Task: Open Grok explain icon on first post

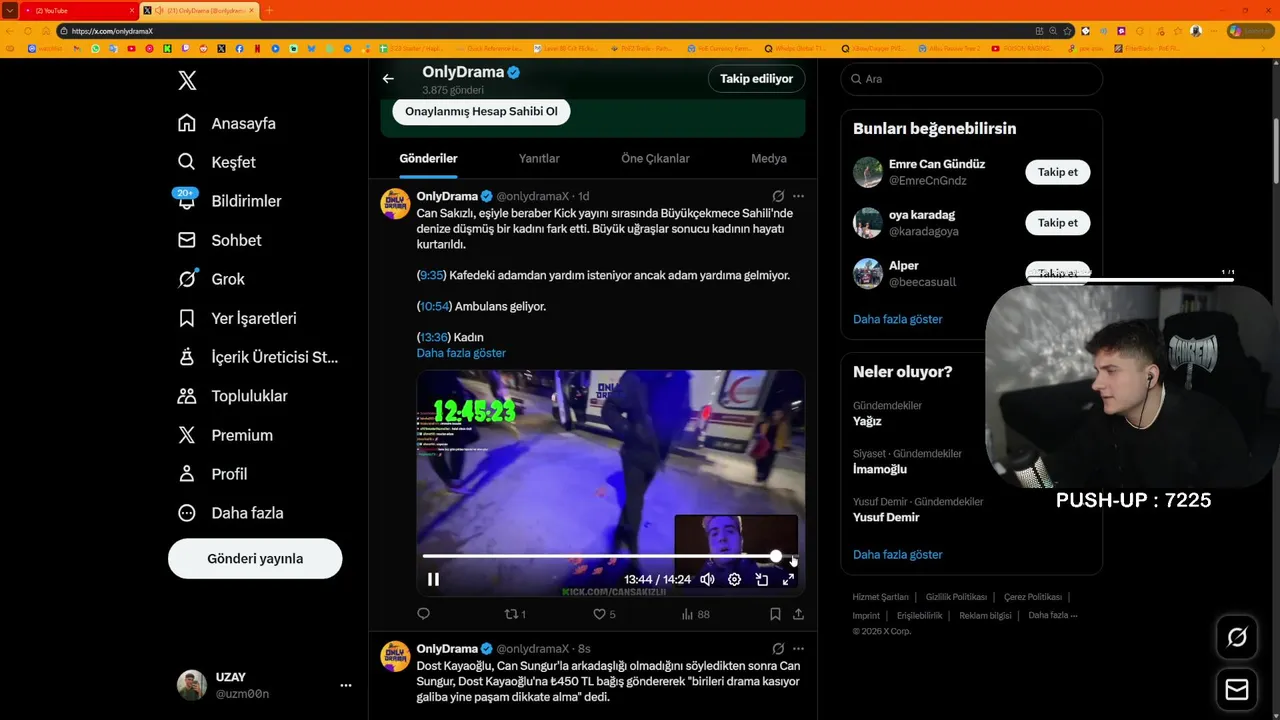Action: click(778, 196)
